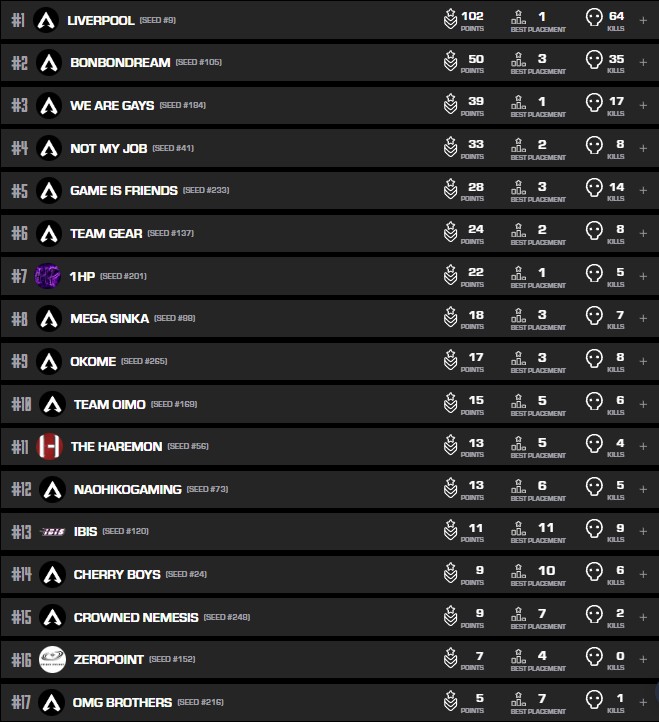Click the points medal icon for BonBonDream
The height and width of the screenshot is (722, 659).
[451, 62]
